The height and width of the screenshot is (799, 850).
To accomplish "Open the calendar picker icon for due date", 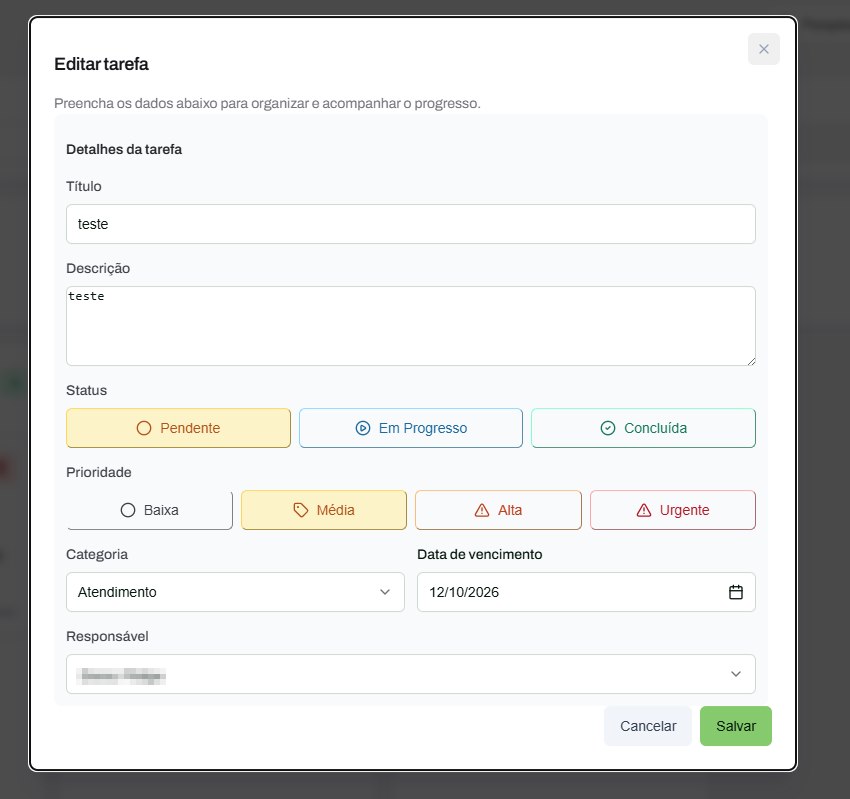I will pos(736,592).
